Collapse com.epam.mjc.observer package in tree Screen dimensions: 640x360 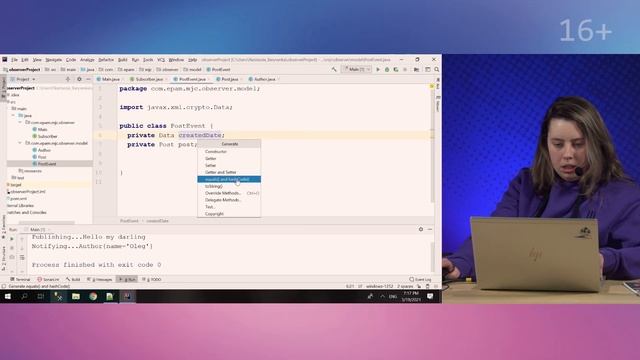(20, 122)
